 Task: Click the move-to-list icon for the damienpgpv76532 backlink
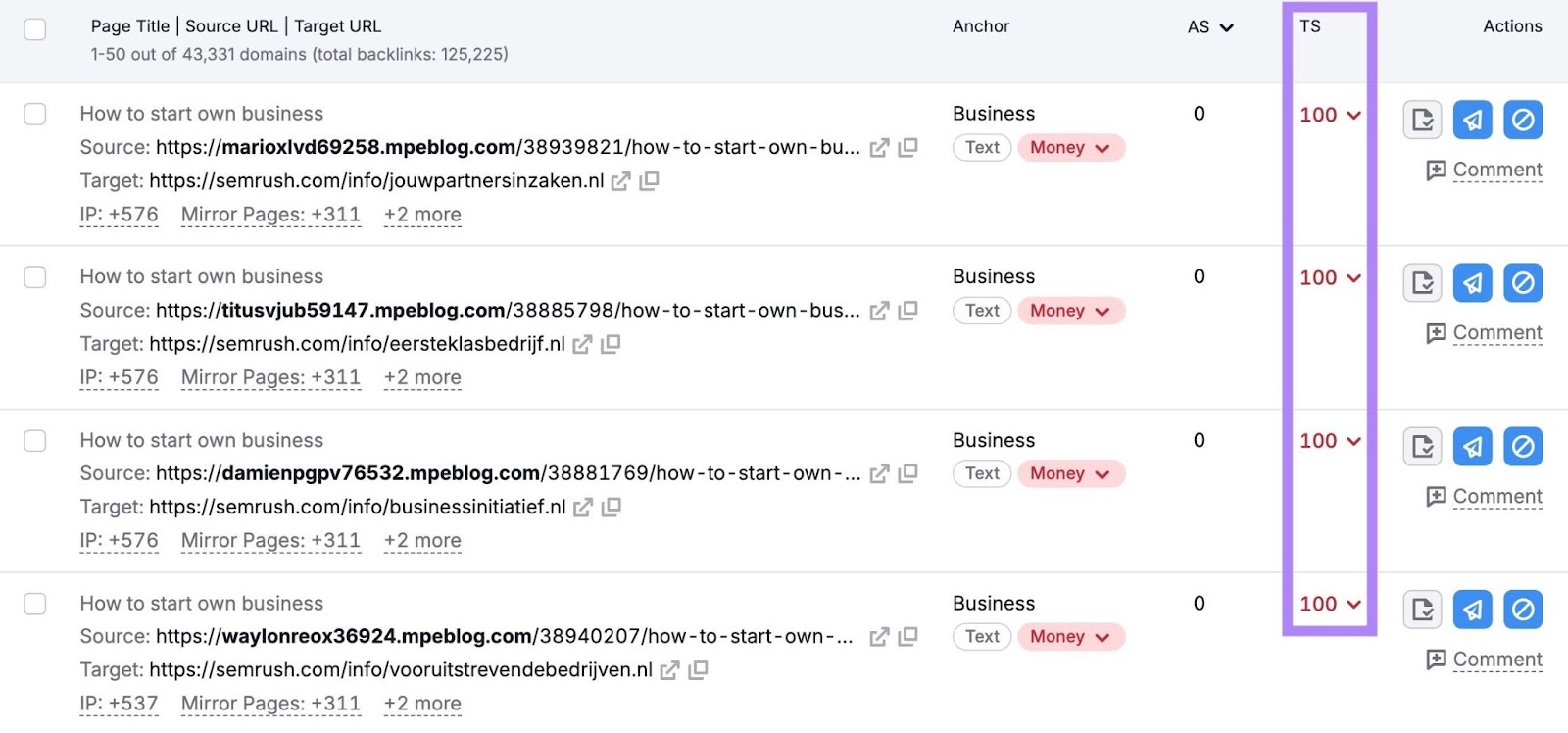1422,447
